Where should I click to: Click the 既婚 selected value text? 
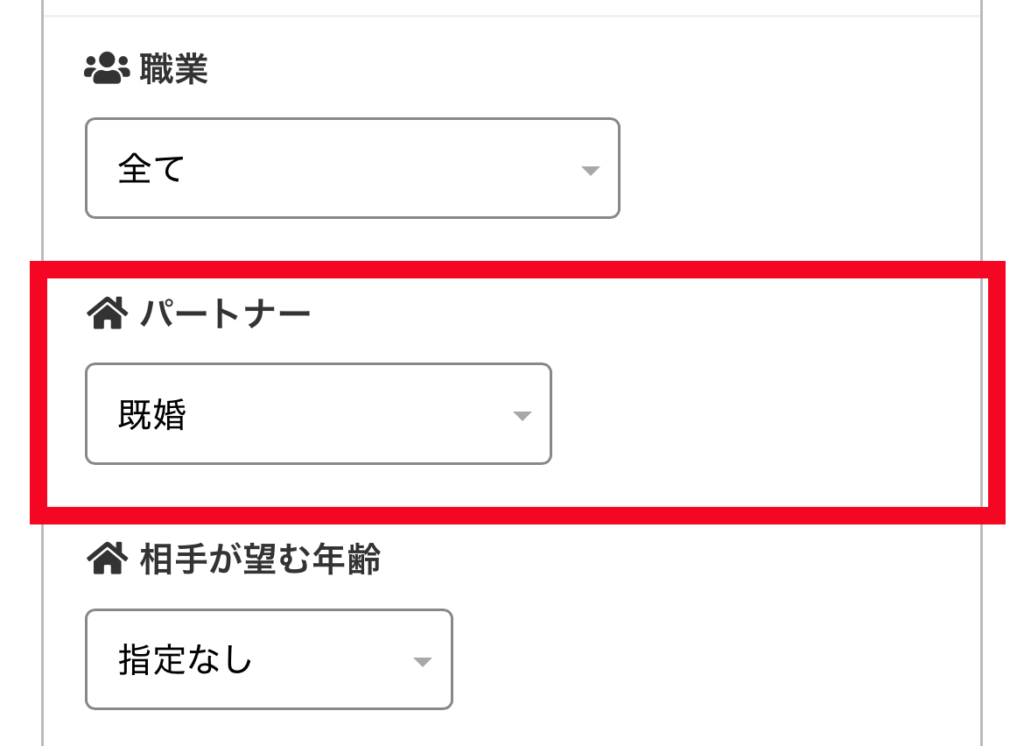point(151,415)
